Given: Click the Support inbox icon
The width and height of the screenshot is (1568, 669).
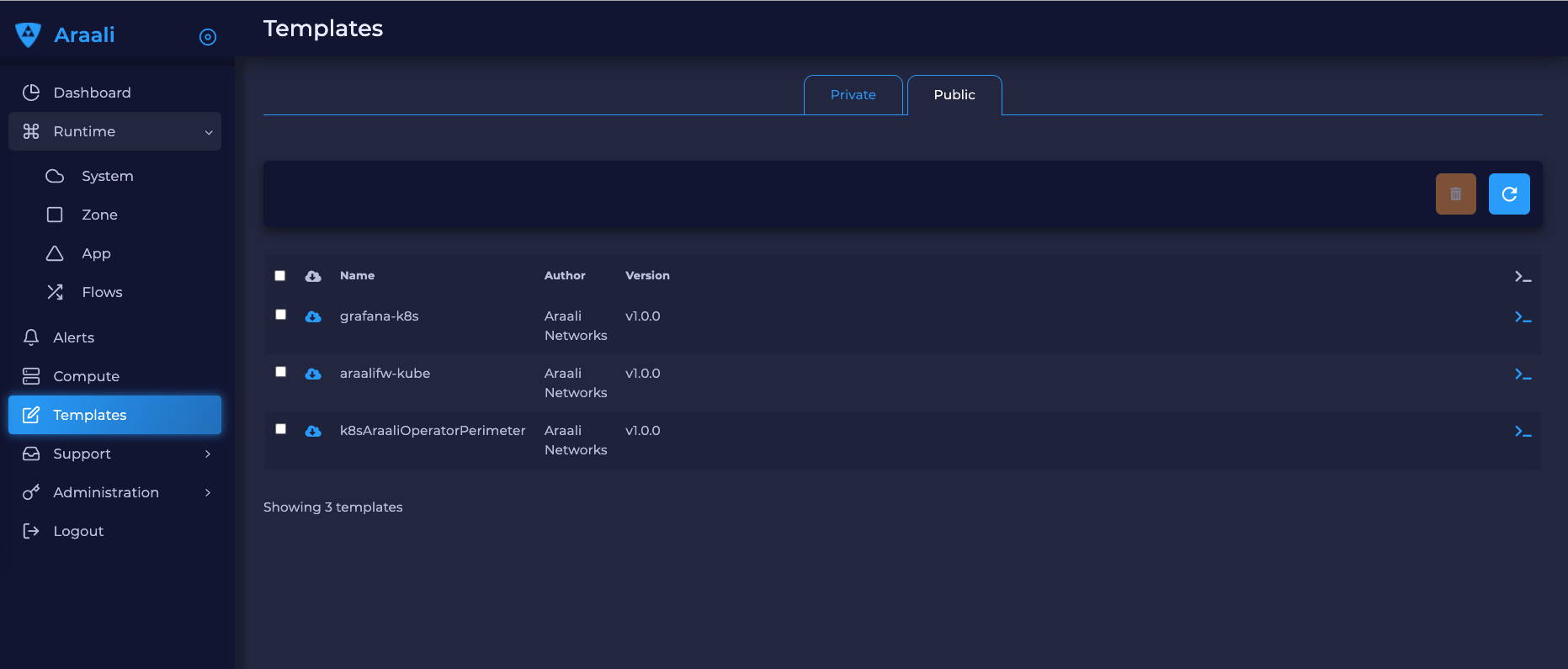Looking at the screenshot, I should (x=31, y=454).
